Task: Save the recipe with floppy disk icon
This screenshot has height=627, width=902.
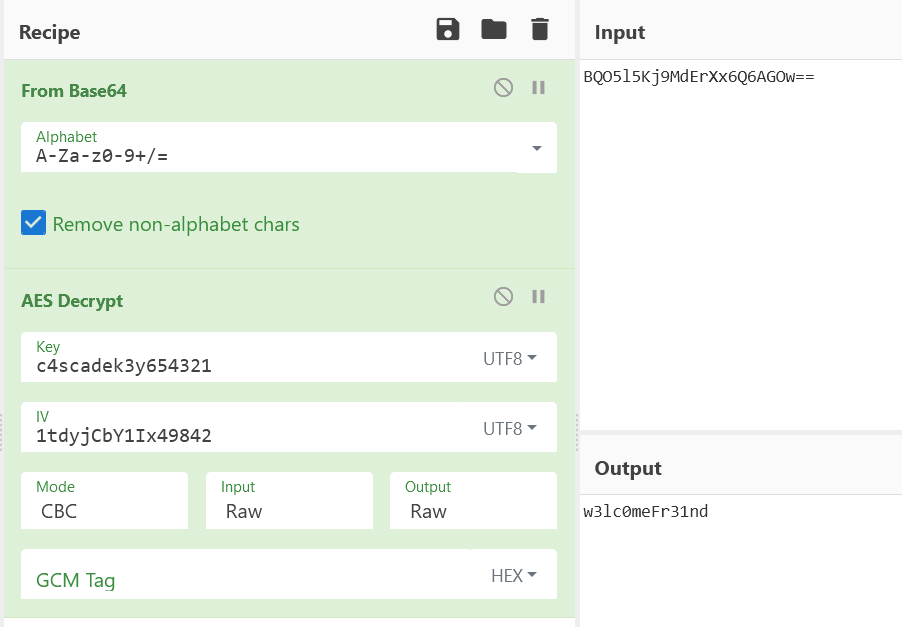Action: 448,29
